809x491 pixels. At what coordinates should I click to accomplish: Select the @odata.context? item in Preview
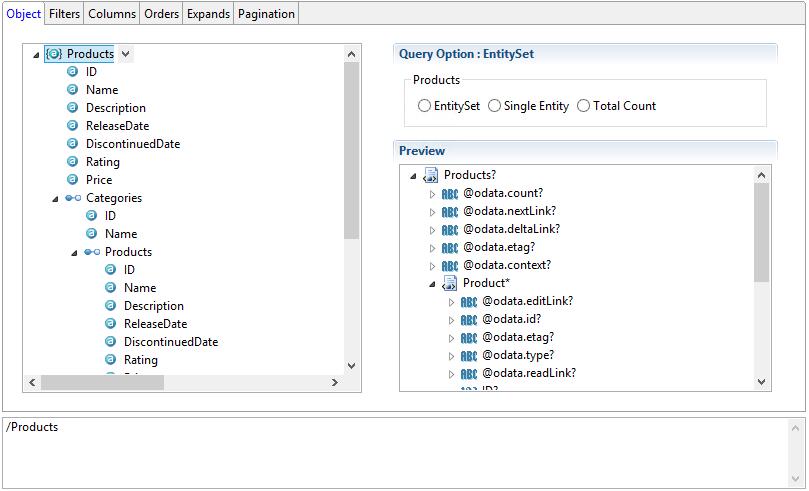[x=507, y=266]
